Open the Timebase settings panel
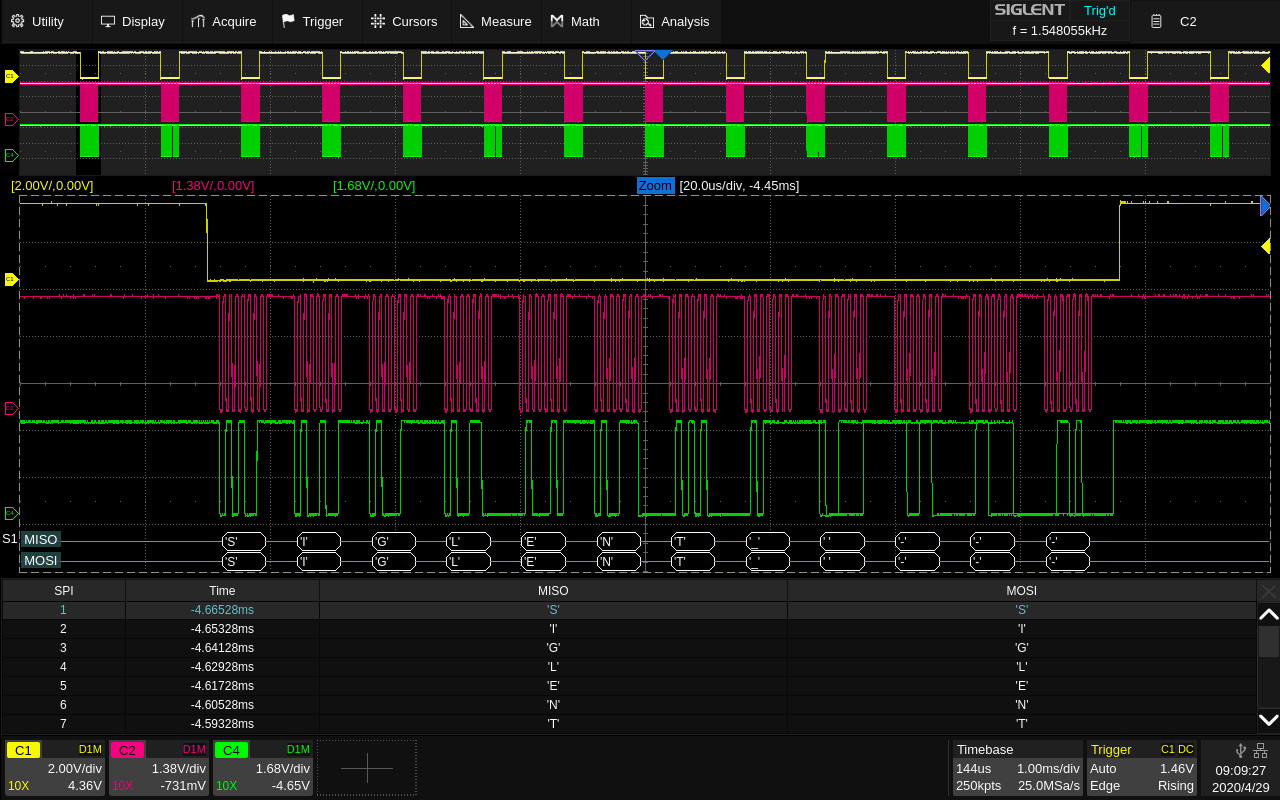This screenshot has width=1280, height=800. pyautogui.click(x=1016, y=768)
